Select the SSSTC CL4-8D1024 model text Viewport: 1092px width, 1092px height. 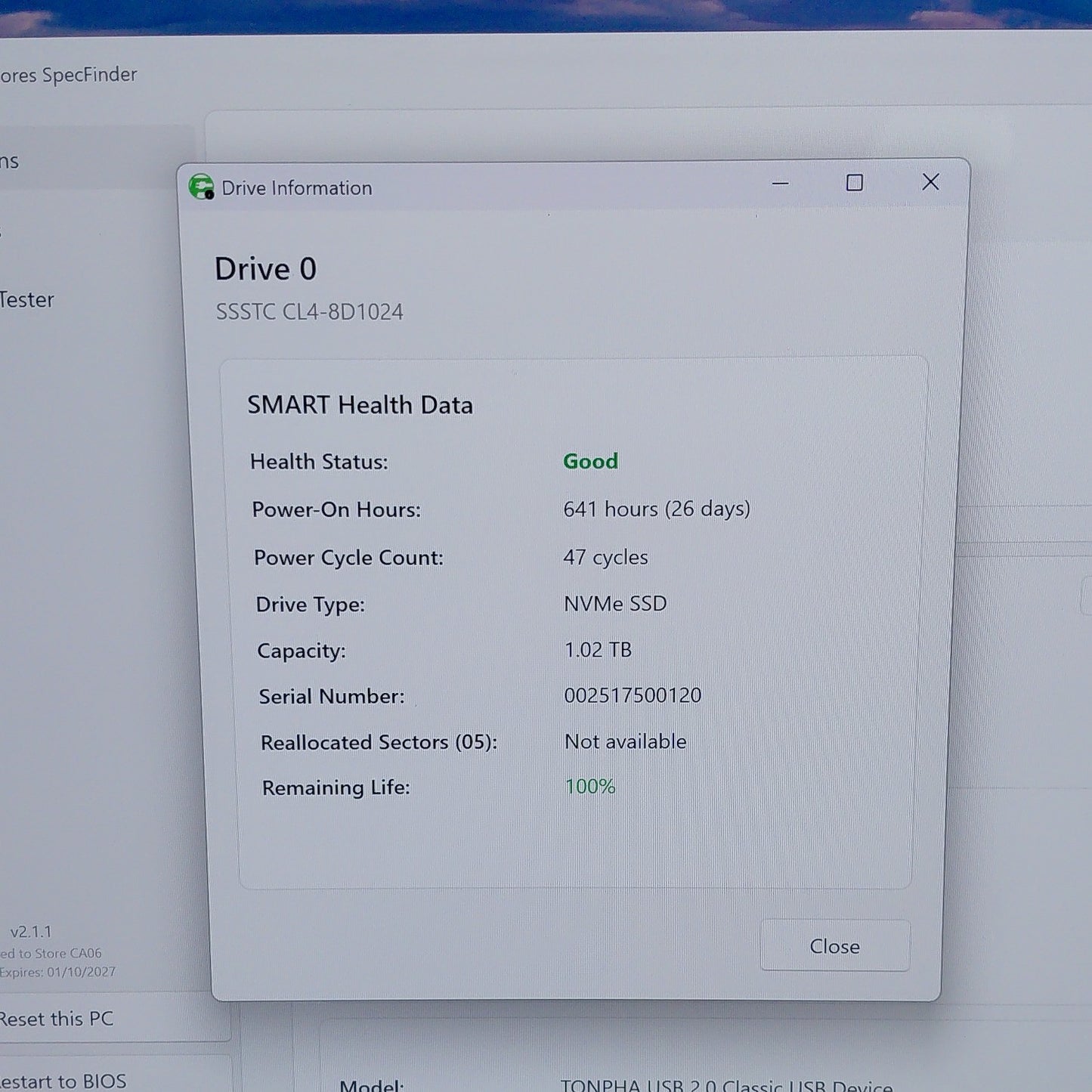tap(310, 311)
